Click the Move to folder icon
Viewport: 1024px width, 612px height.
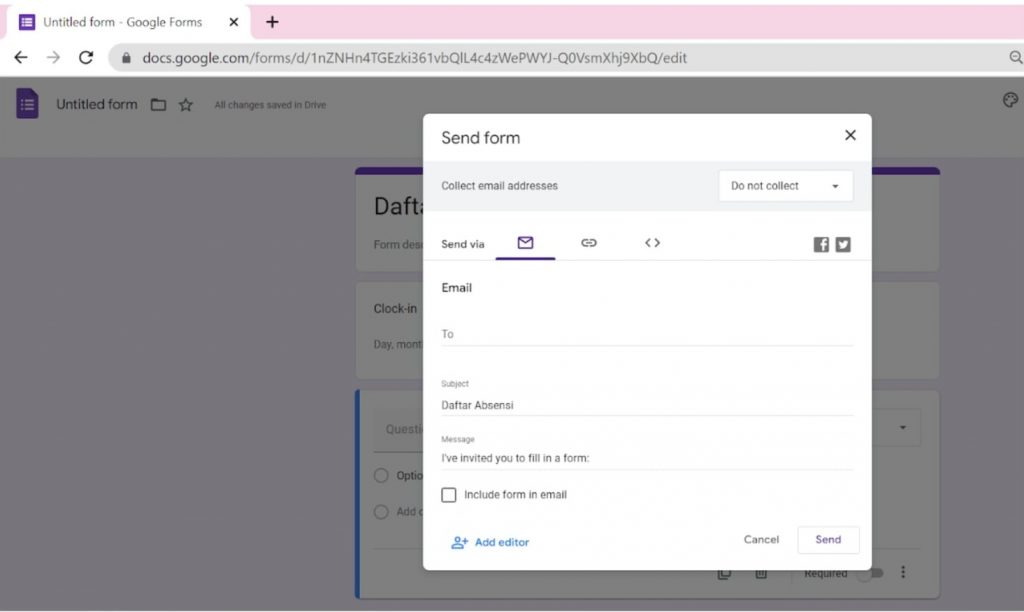click(x=158, y=104)
